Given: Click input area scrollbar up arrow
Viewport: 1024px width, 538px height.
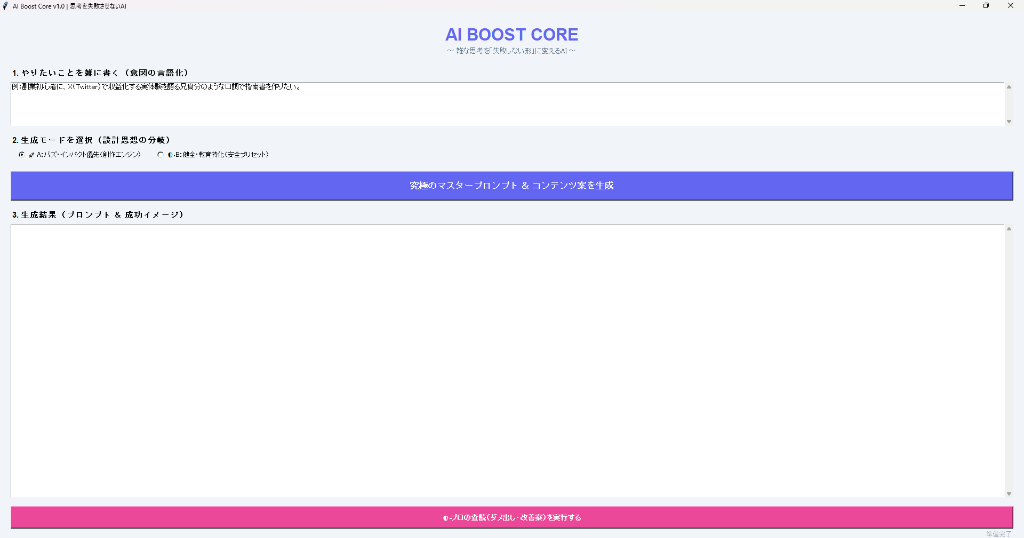Looking at the screenshot, I should [1009, 87].
